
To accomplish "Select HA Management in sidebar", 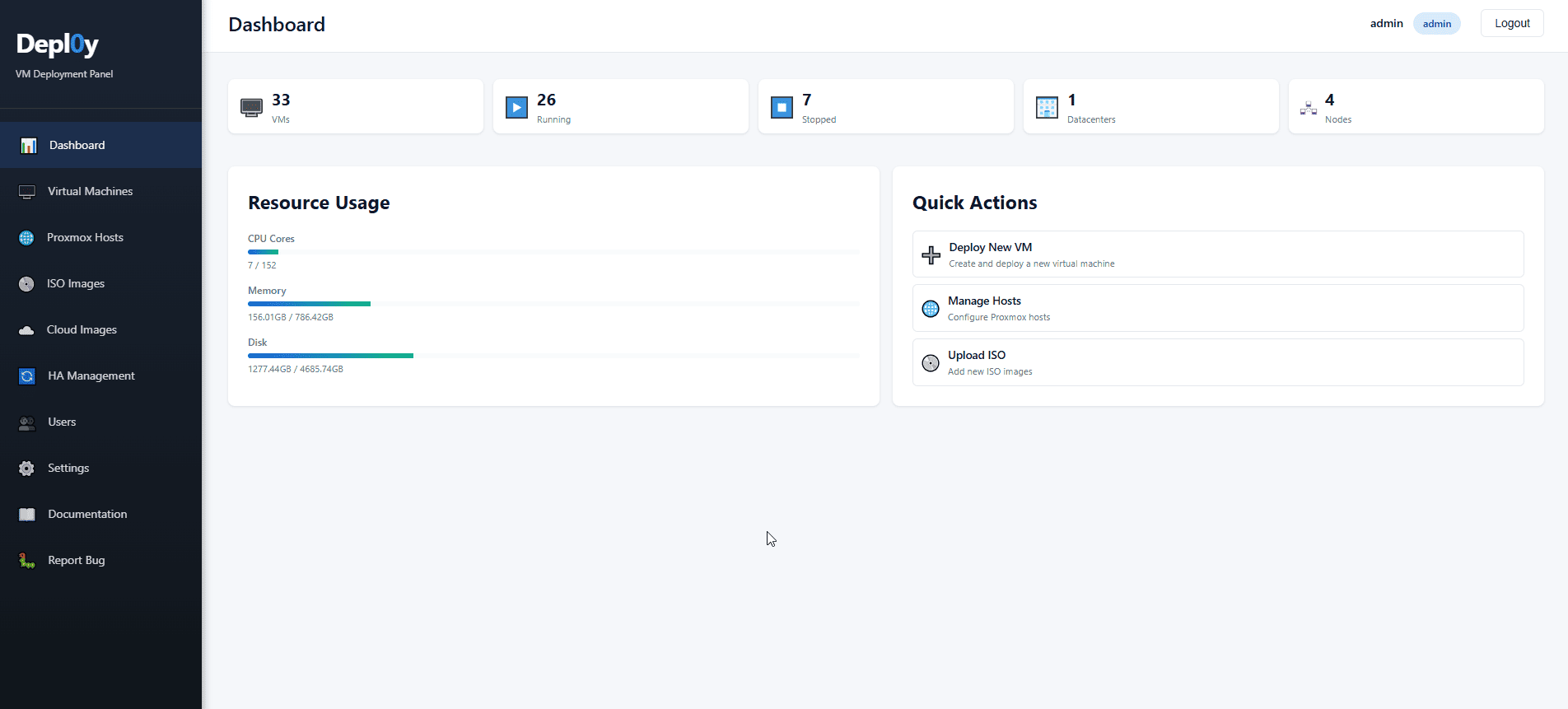I will point(100,375).
